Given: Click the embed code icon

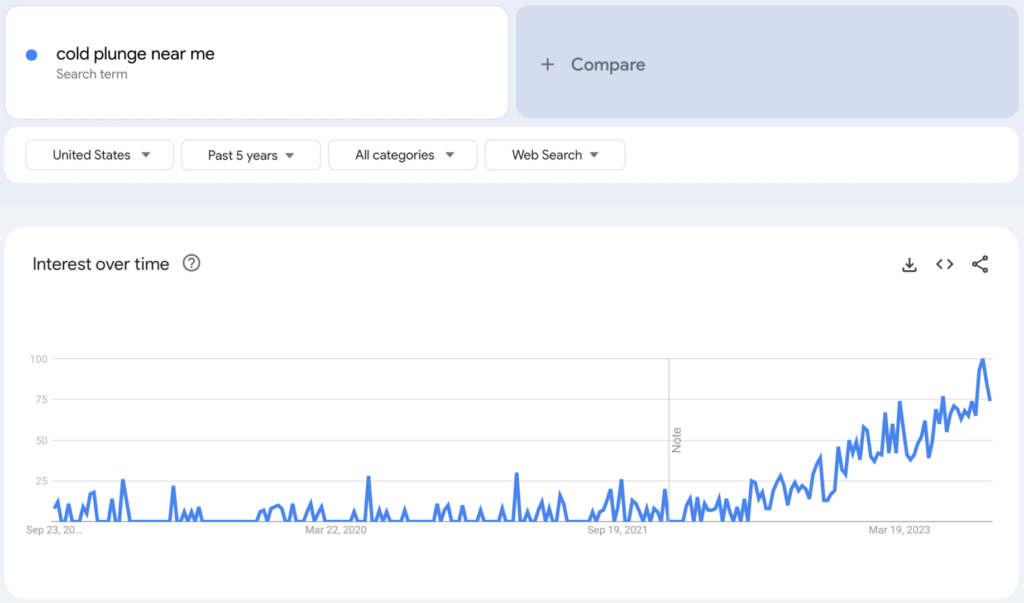Looking at the screenshot, I should click(x=944, y=264).
